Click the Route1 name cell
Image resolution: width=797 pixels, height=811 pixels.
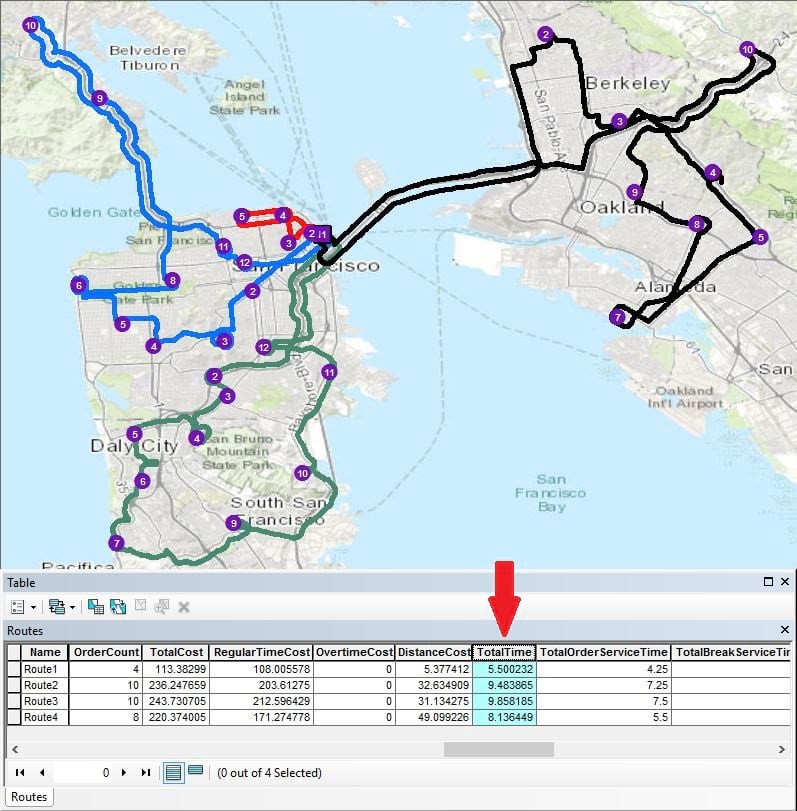point(45,669)
